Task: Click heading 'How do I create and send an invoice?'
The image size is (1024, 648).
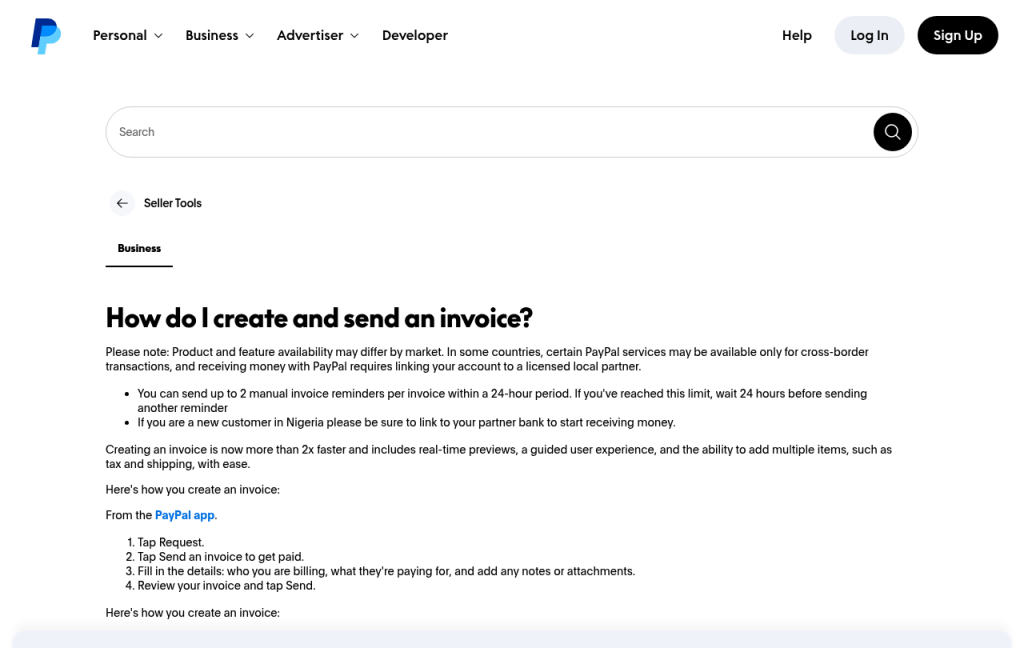Action: click(x=319, y=318)
